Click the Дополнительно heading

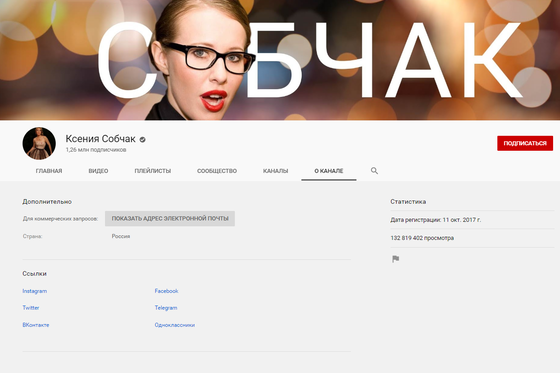(47, 202)
